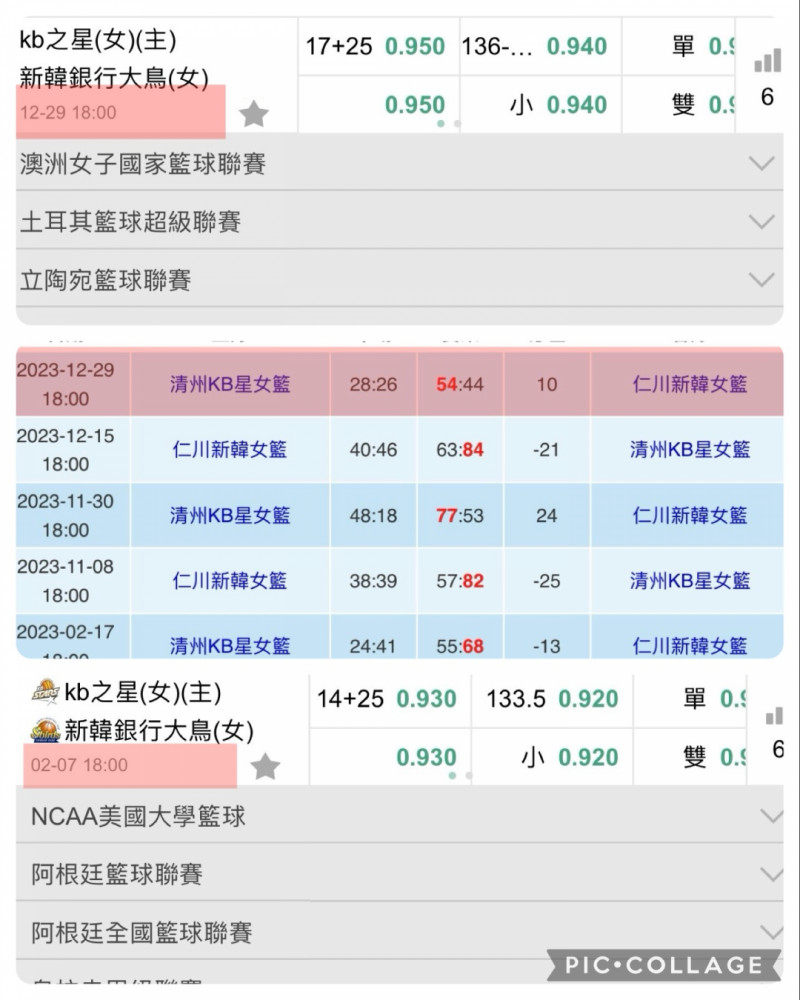Screen dimensions: 800x1000
Task: Bet 雙 even in 02-07 match
Action: point(690,757)
